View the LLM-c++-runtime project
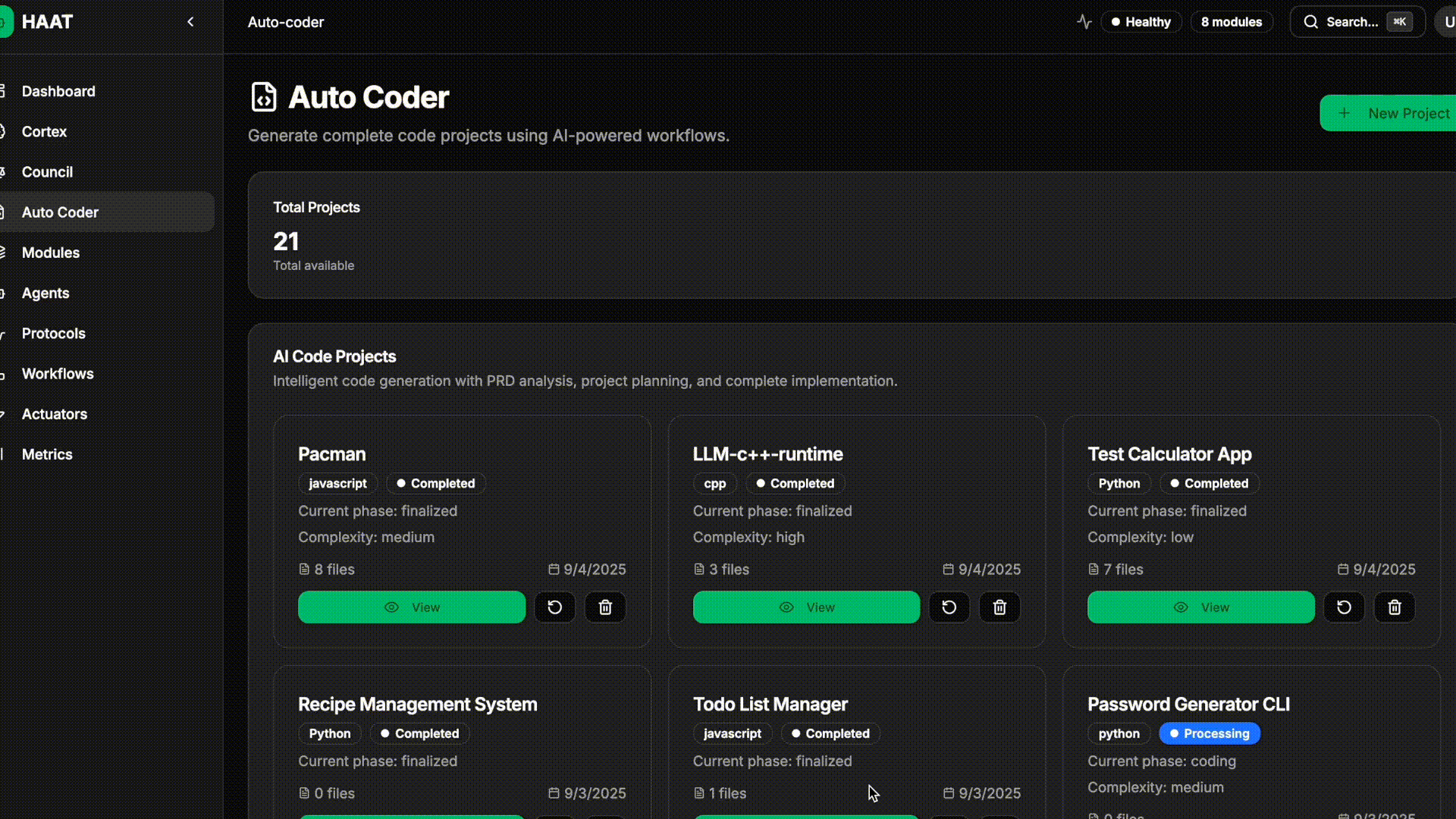 806,607
